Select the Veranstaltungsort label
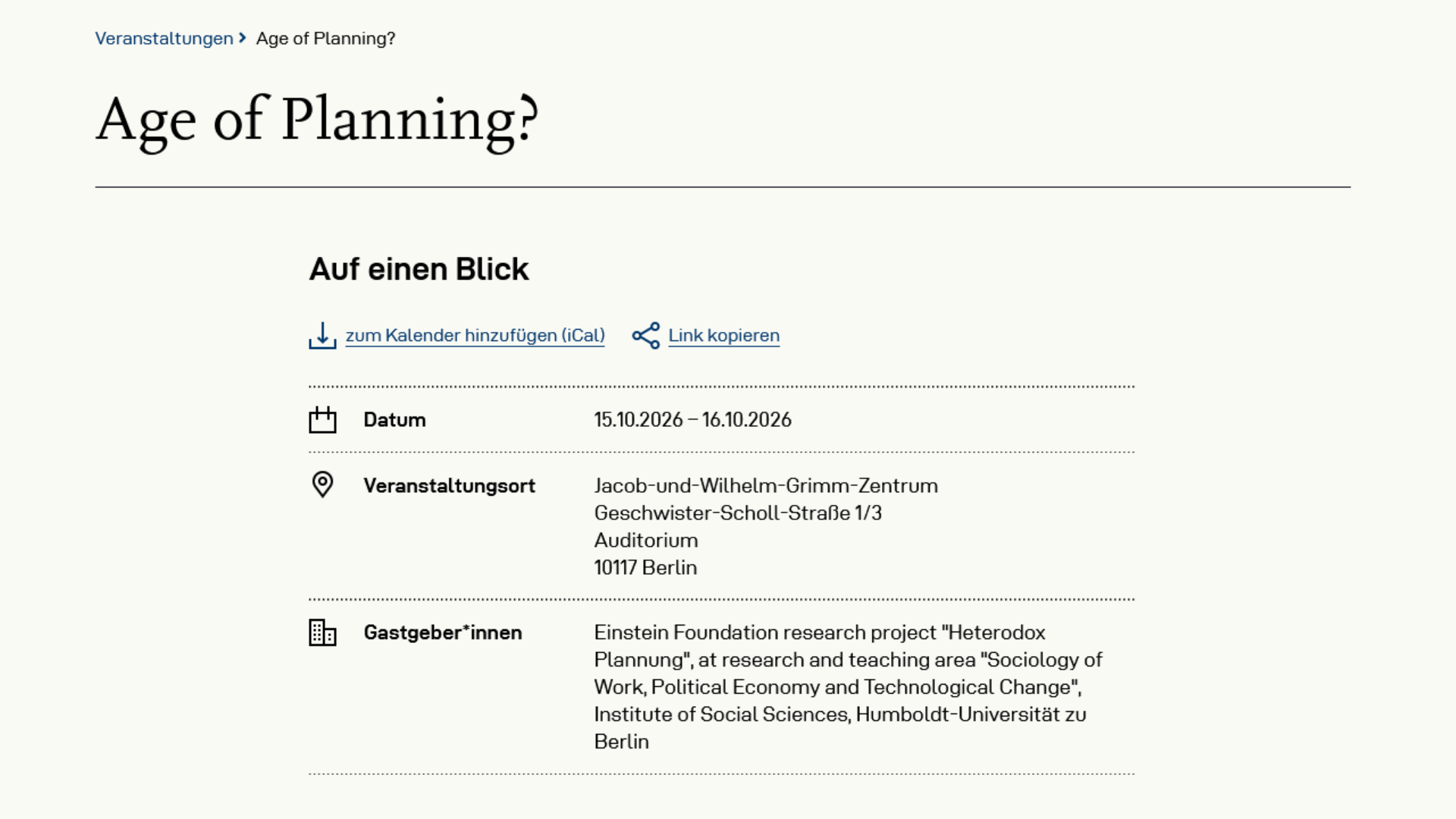Viewport: 1456px width, 819px height. [449, 485]
